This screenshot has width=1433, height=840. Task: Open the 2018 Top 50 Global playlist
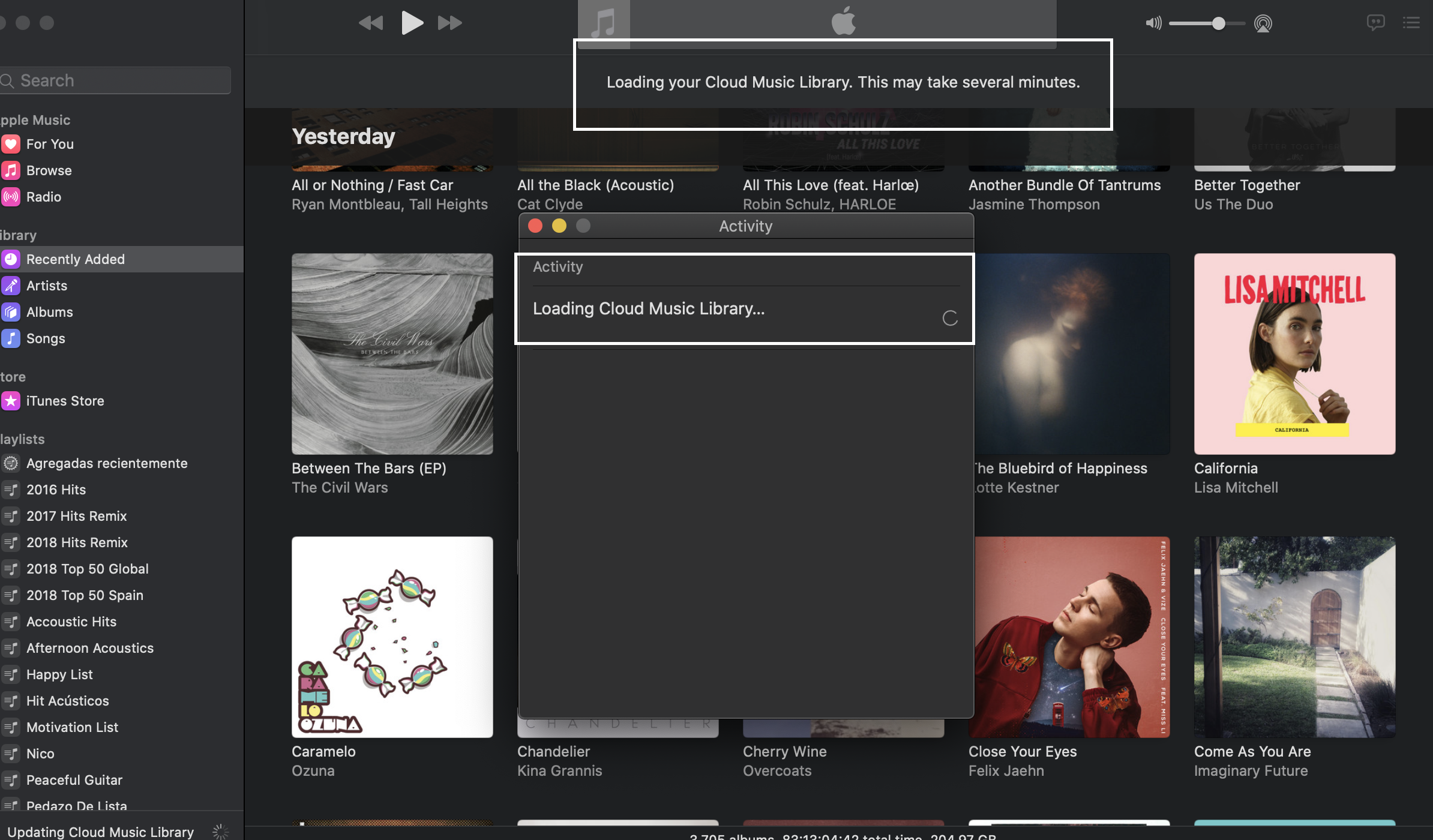pyautogui.click(x=87, y=568)
